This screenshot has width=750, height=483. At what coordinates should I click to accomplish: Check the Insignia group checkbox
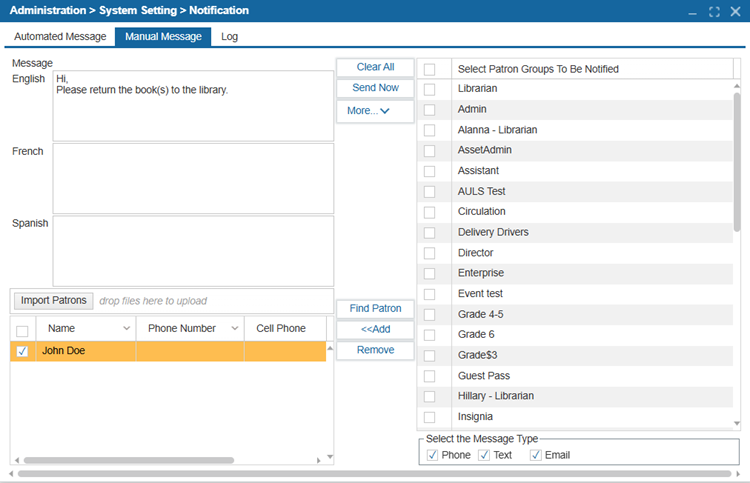click(430, 417)
